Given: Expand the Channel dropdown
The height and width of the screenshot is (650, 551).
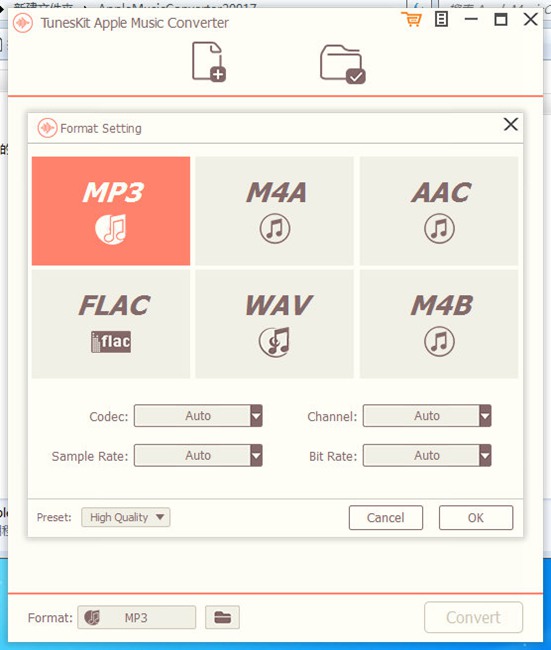Looking at the screenshot, I should click(427, 416).
